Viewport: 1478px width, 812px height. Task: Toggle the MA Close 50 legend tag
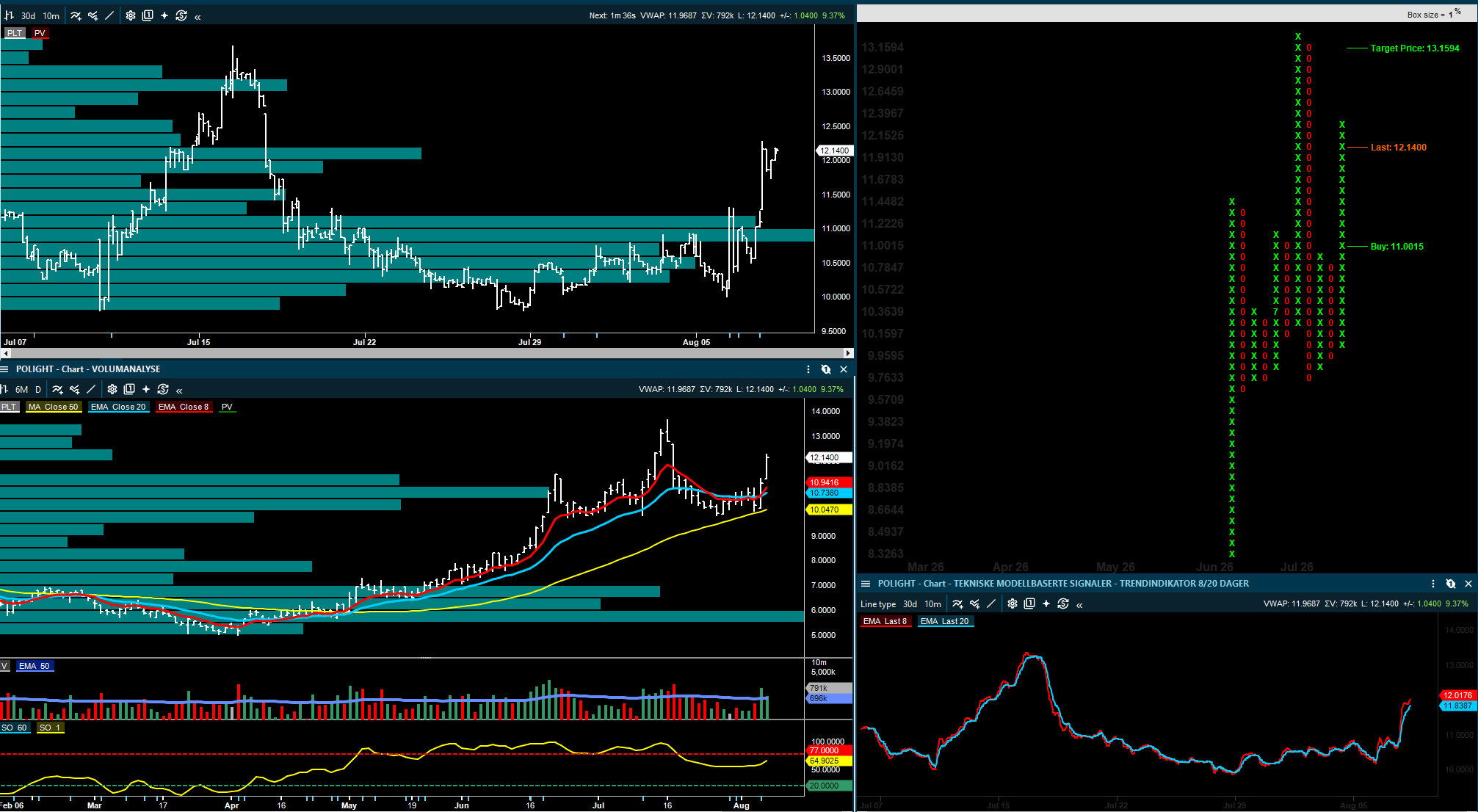pos(54,407)
